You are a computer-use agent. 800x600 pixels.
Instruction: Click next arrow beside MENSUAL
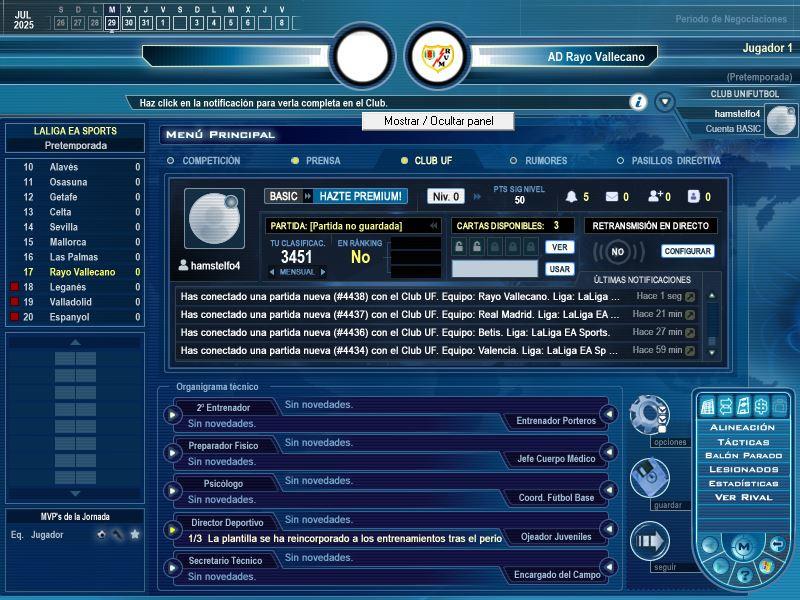point(322,272)
